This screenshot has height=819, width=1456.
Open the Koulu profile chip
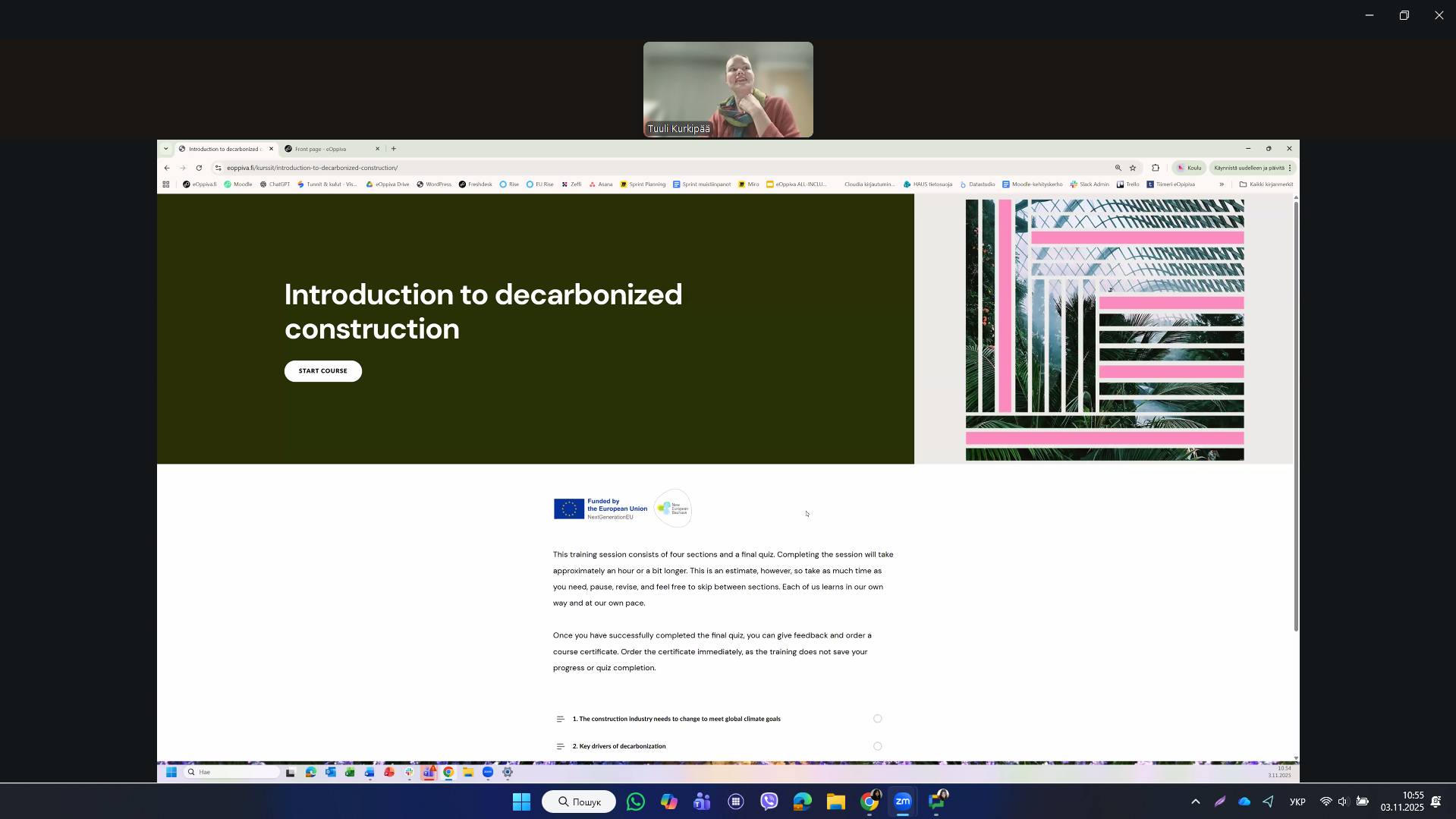point(1189,168)
